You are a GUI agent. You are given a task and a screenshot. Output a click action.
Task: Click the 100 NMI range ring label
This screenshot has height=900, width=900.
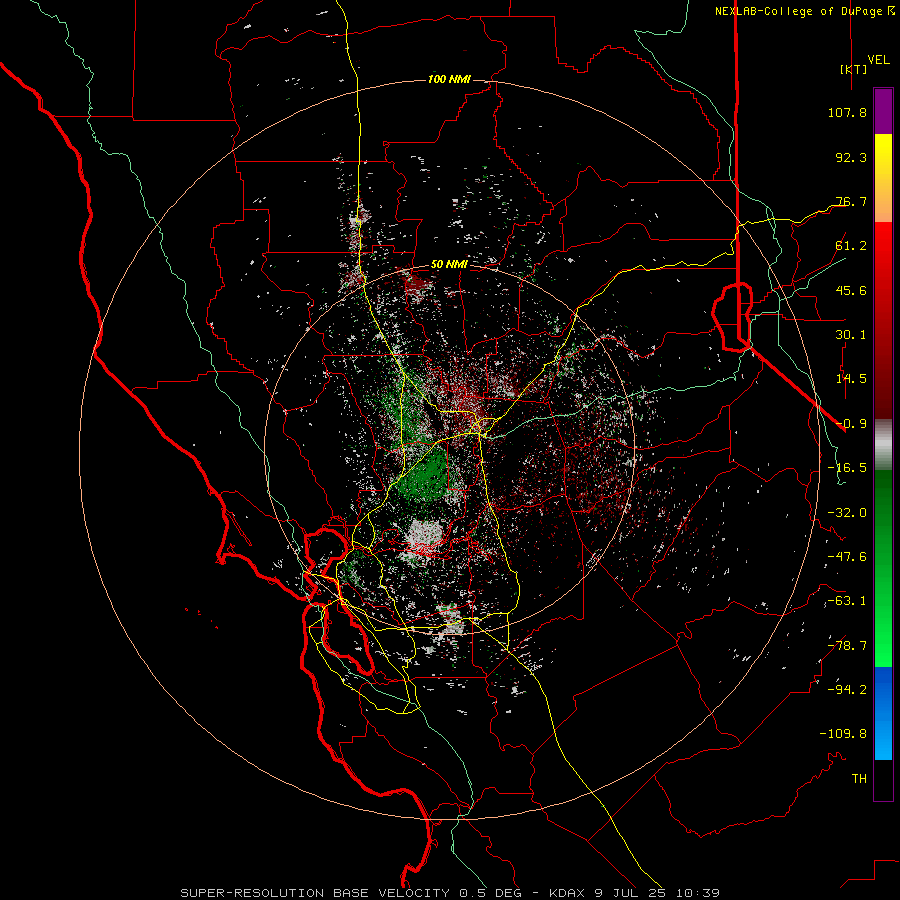click(x=449, y=79)
